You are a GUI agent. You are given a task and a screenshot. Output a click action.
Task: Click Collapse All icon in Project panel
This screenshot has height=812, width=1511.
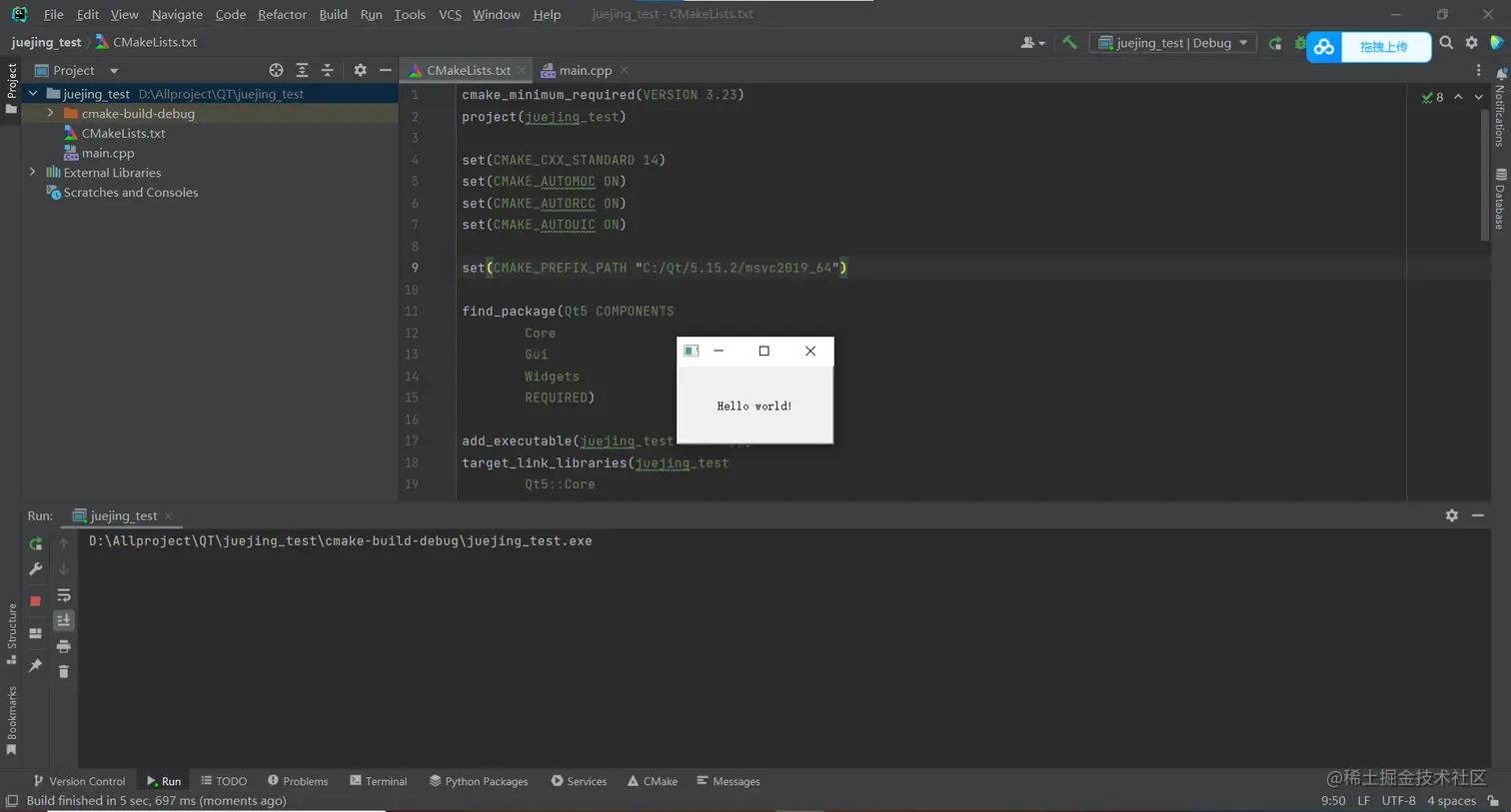[327, 70]
